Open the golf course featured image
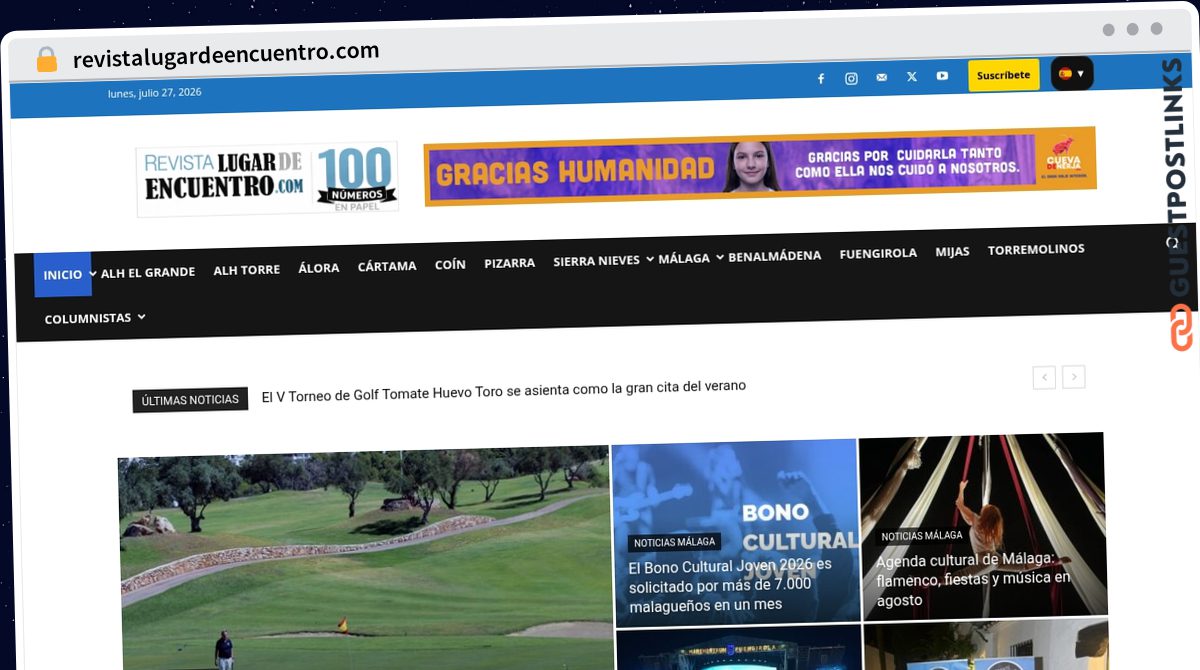The width and height of the screenshot is (1200, 670). click(x=364, y=558)
